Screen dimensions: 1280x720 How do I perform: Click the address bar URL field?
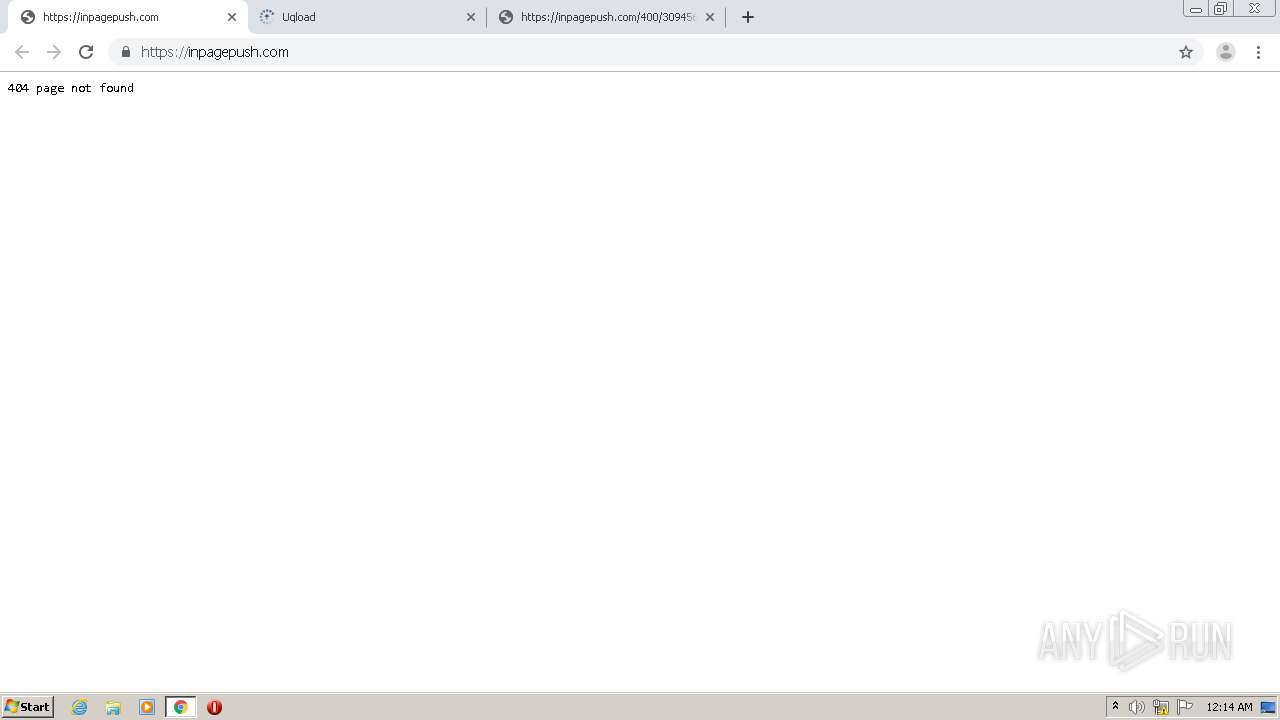pyautogui.click(x=655, y=52)
